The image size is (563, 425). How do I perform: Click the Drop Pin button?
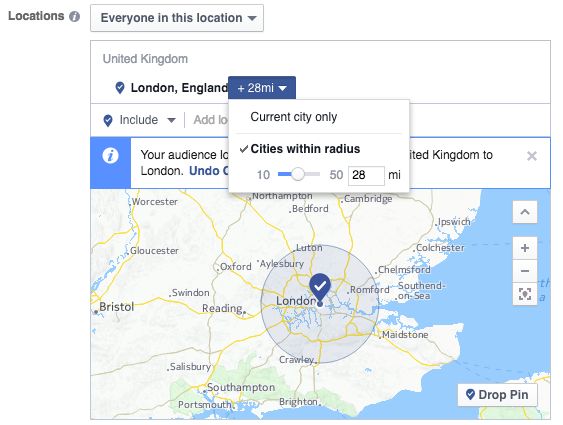[x=497, y=395]
